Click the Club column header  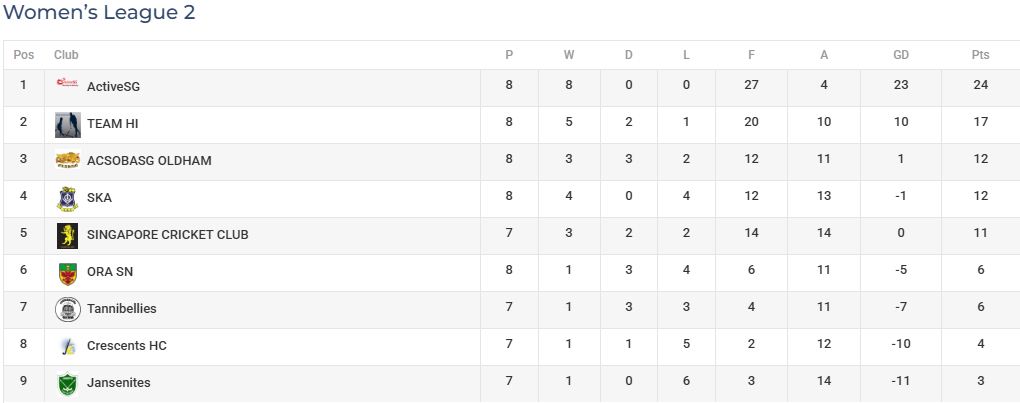[66, 55]
